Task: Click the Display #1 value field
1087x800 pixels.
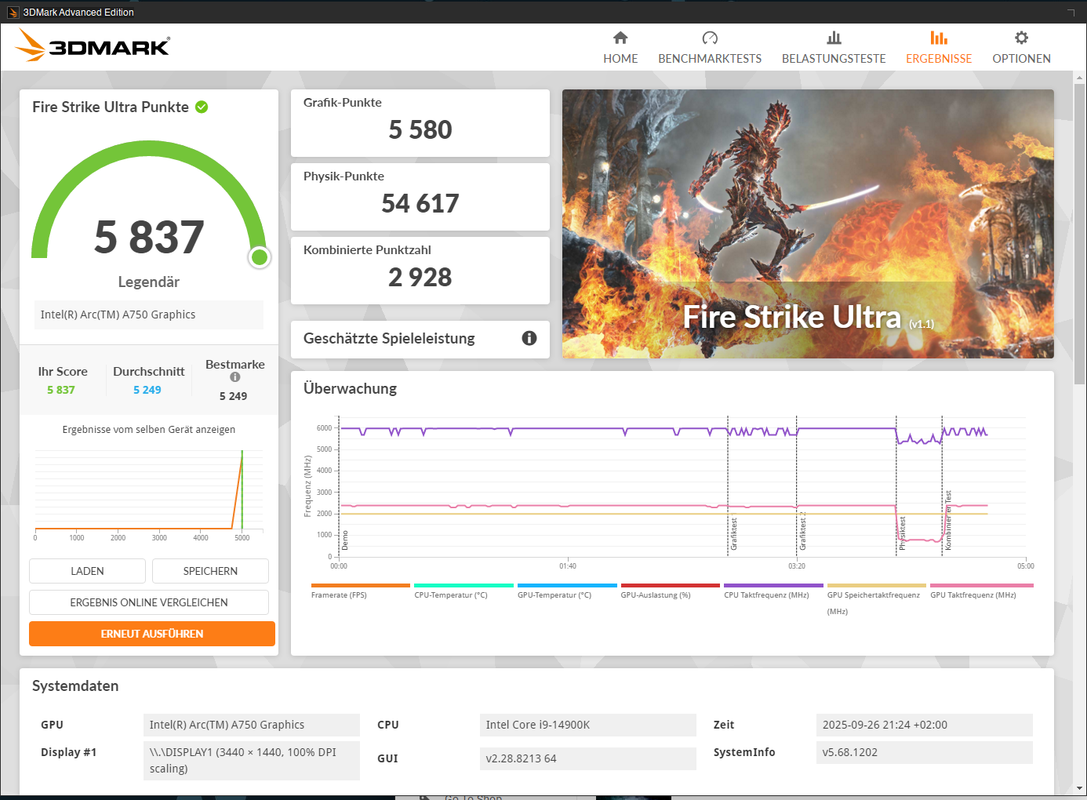Action: pyautogui.click(x=252, y=760)
